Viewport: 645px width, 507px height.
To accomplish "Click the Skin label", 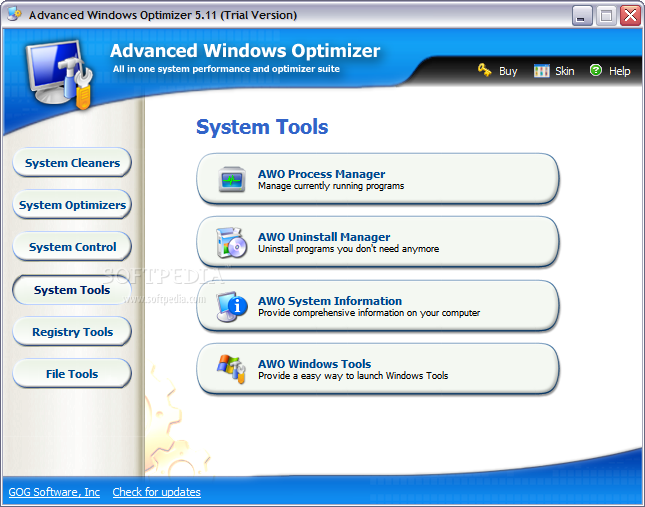I will click(x=564, y=71).
